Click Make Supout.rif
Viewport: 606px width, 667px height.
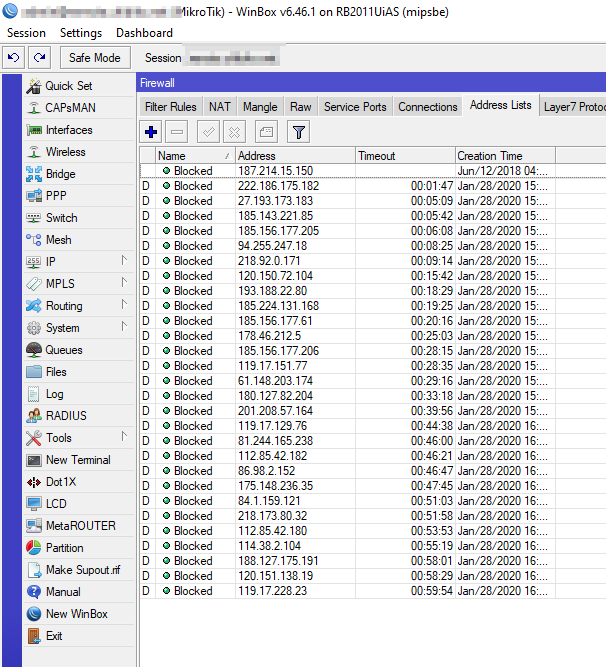pyautogui.click(x=79, y=570)
